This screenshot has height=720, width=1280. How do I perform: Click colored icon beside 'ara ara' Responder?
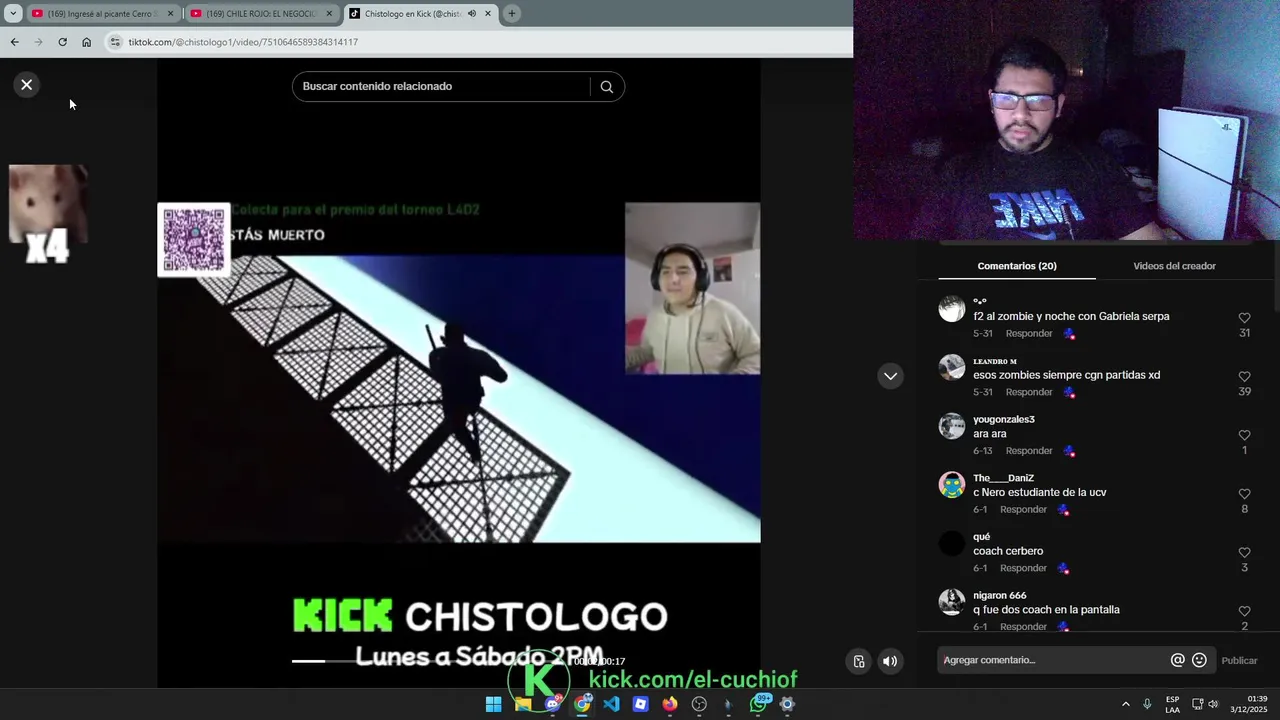(1069, 451)
